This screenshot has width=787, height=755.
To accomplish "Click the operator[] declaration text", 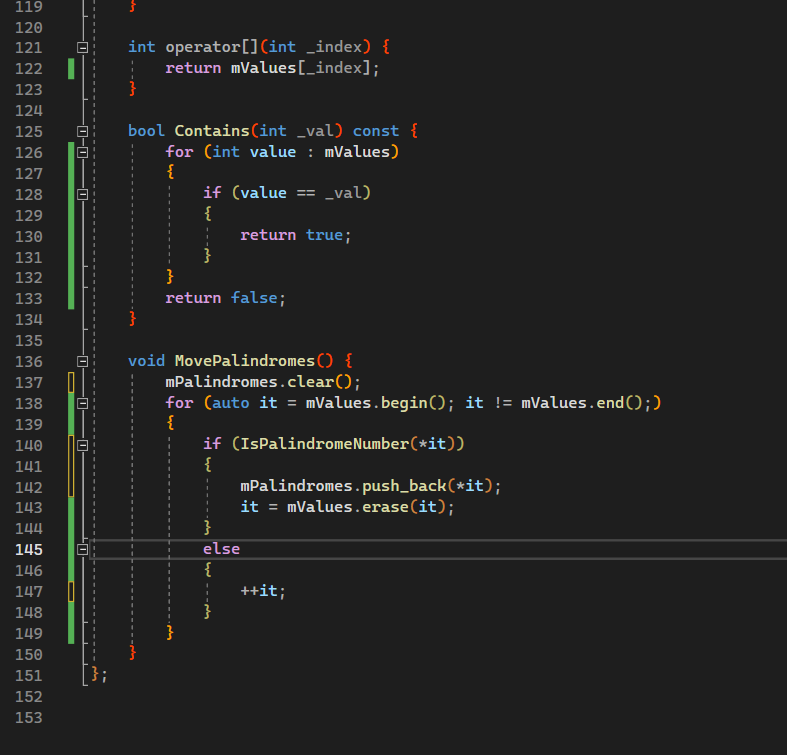I will tap(211, 47).
